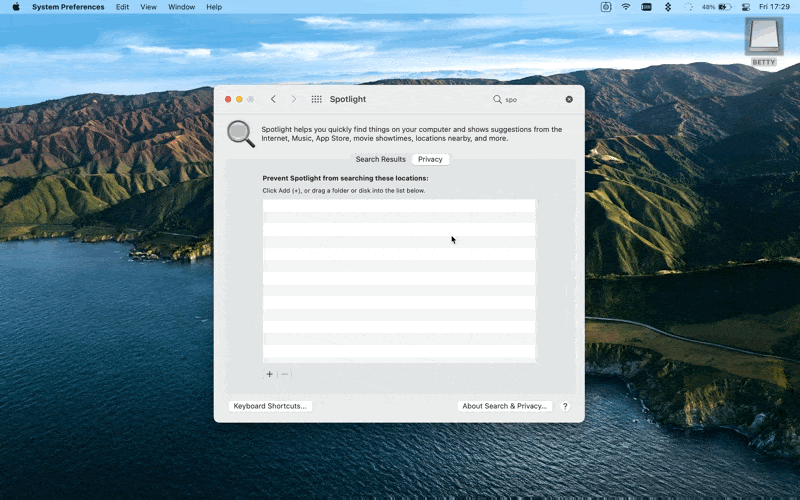Image resolution: width=800 pixels, height=500 pixels.
Task: Open the Bluetooth status menu
Action: [667, 7]
